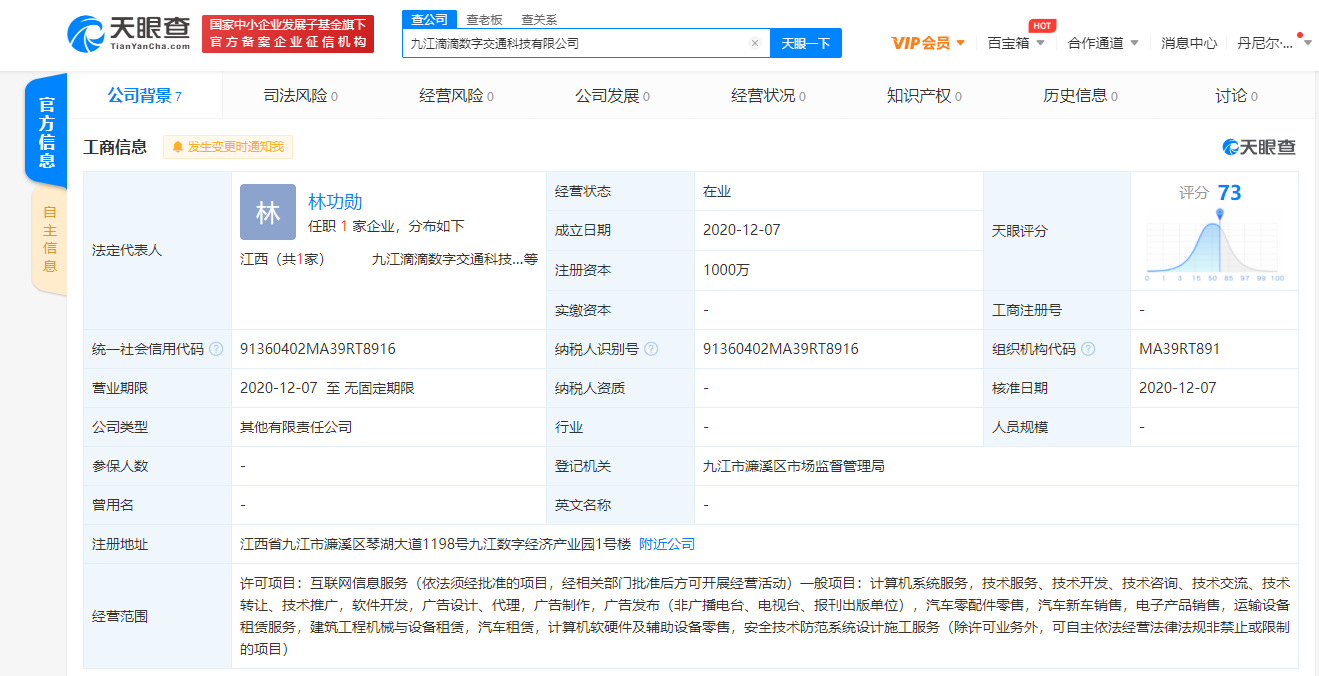Click the 林 avatar of the legal representative
1319x676 pixels.
pos(267,212)
